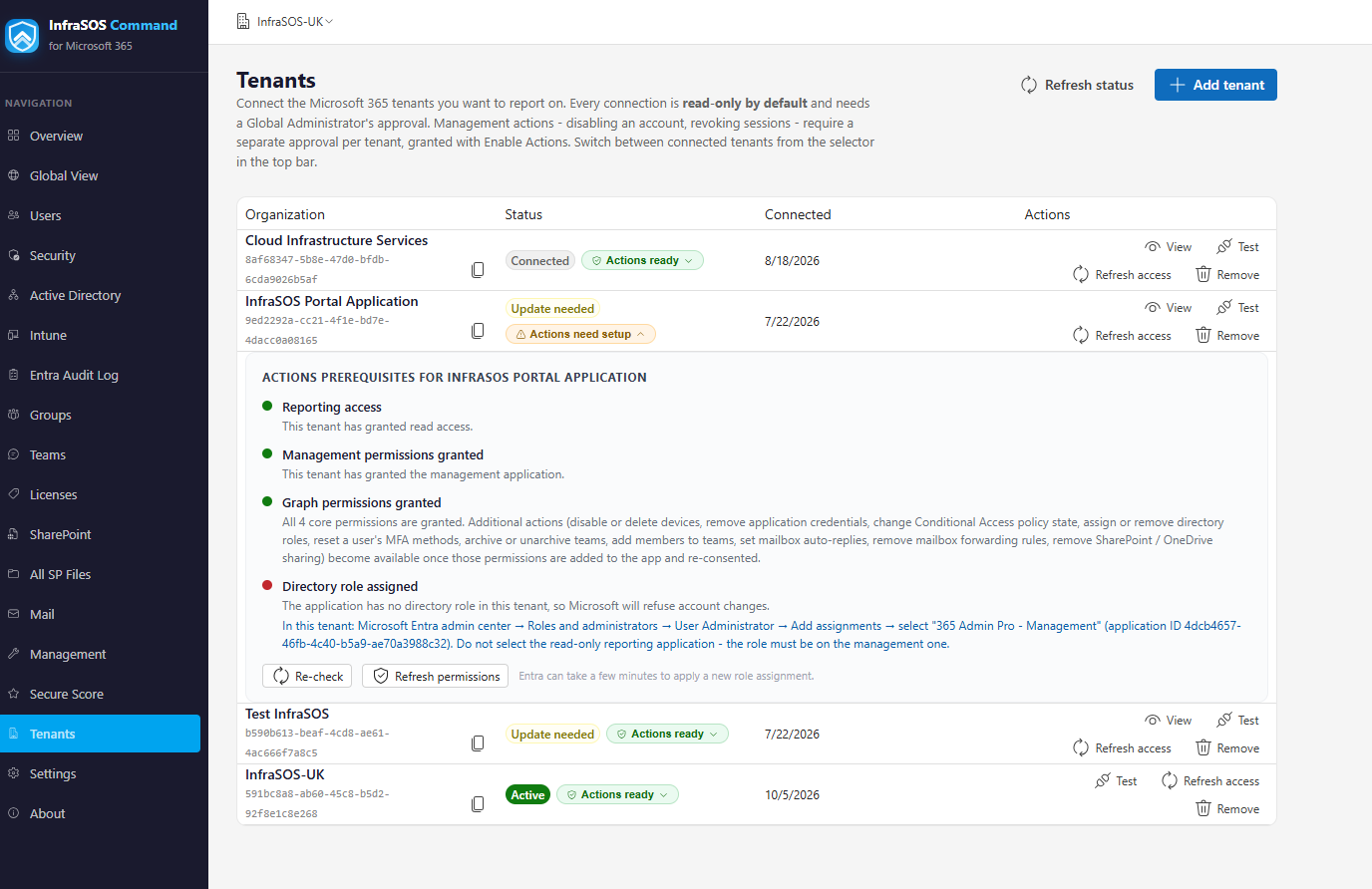Open the InfraSOS-UK tenant selector dropdown
Screen dimensions: 1372x889
pos(285,21)
